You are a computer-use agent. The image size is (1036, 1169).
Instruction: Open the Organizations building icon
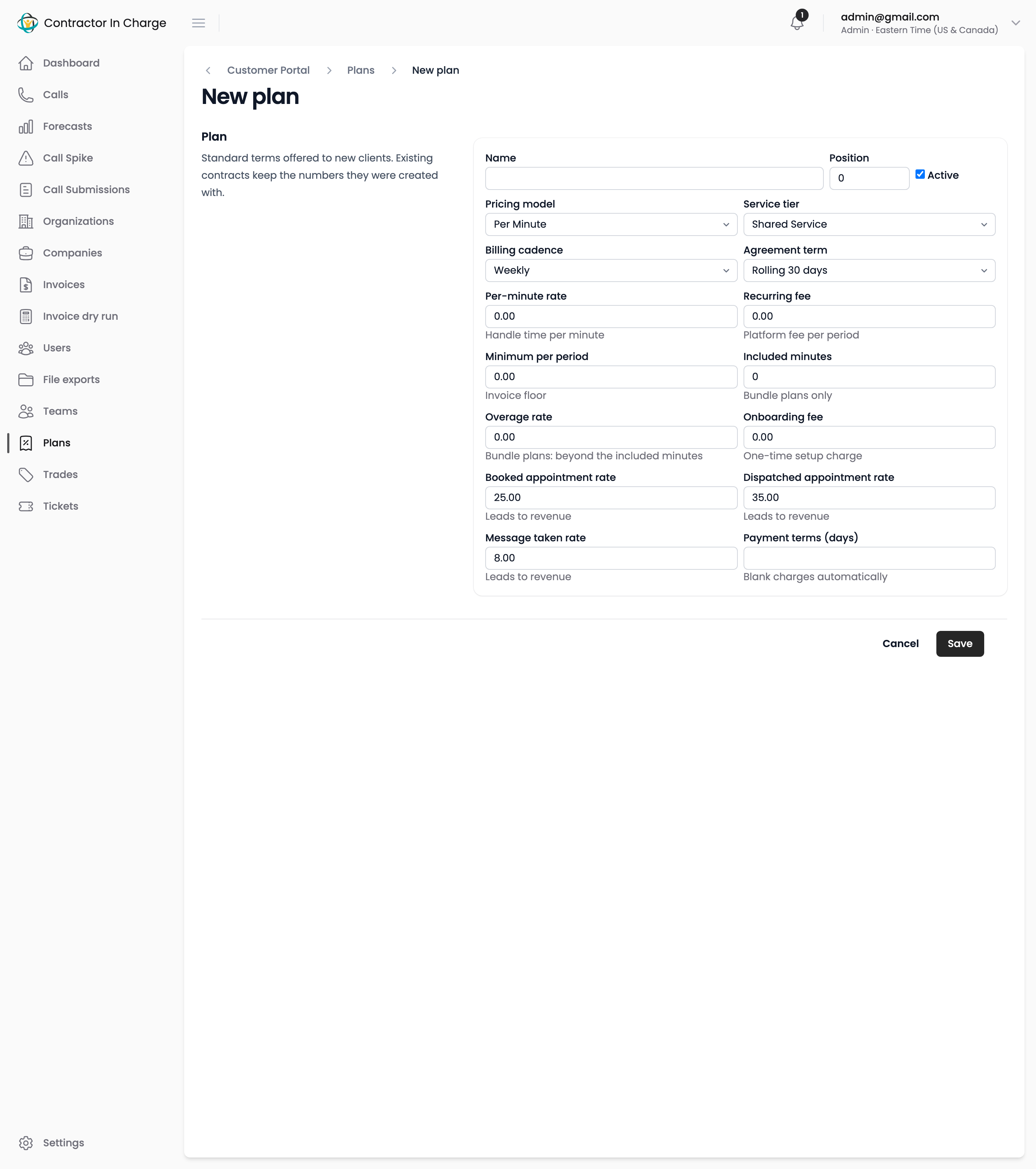coord(26,221)
